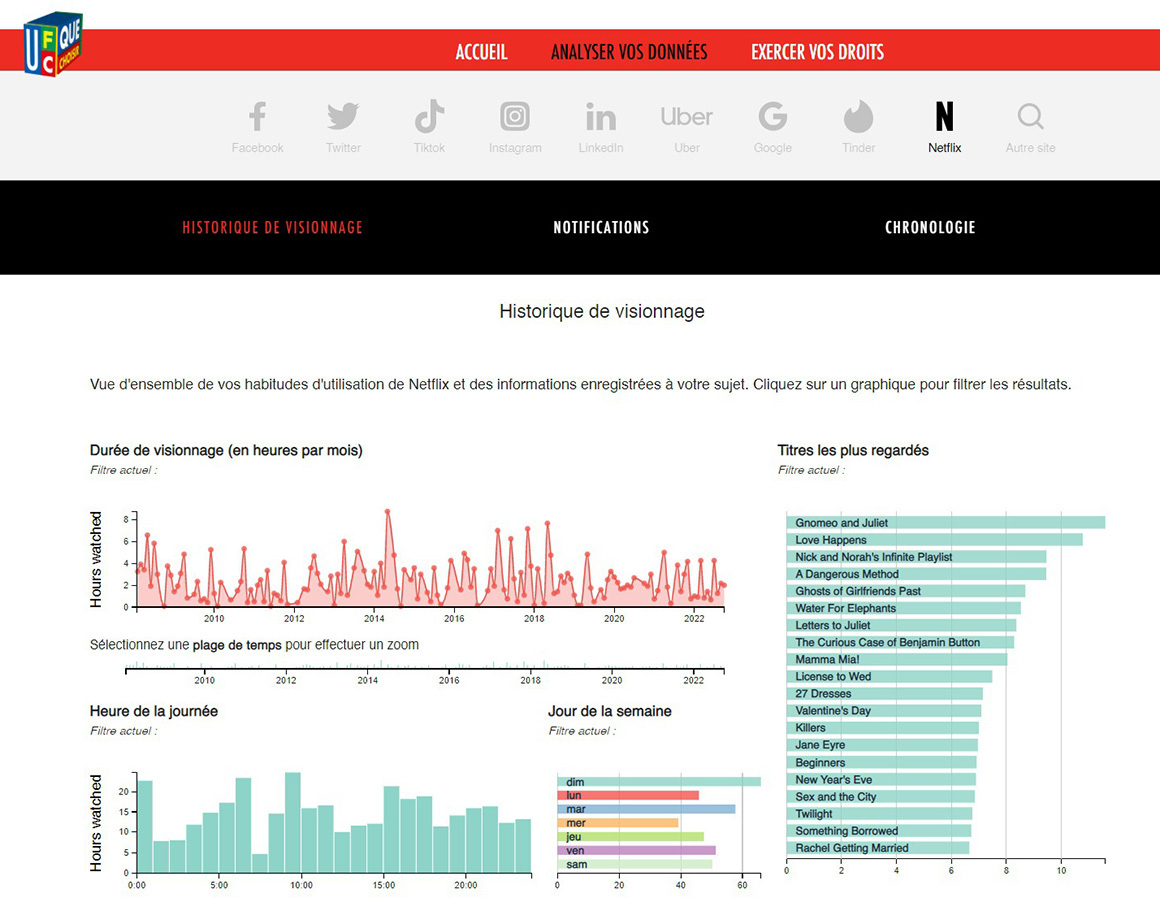Filter weekday chart by purple ven bar
The height and width of the screenshot is (898, 1160).
(x=636, y=851)
